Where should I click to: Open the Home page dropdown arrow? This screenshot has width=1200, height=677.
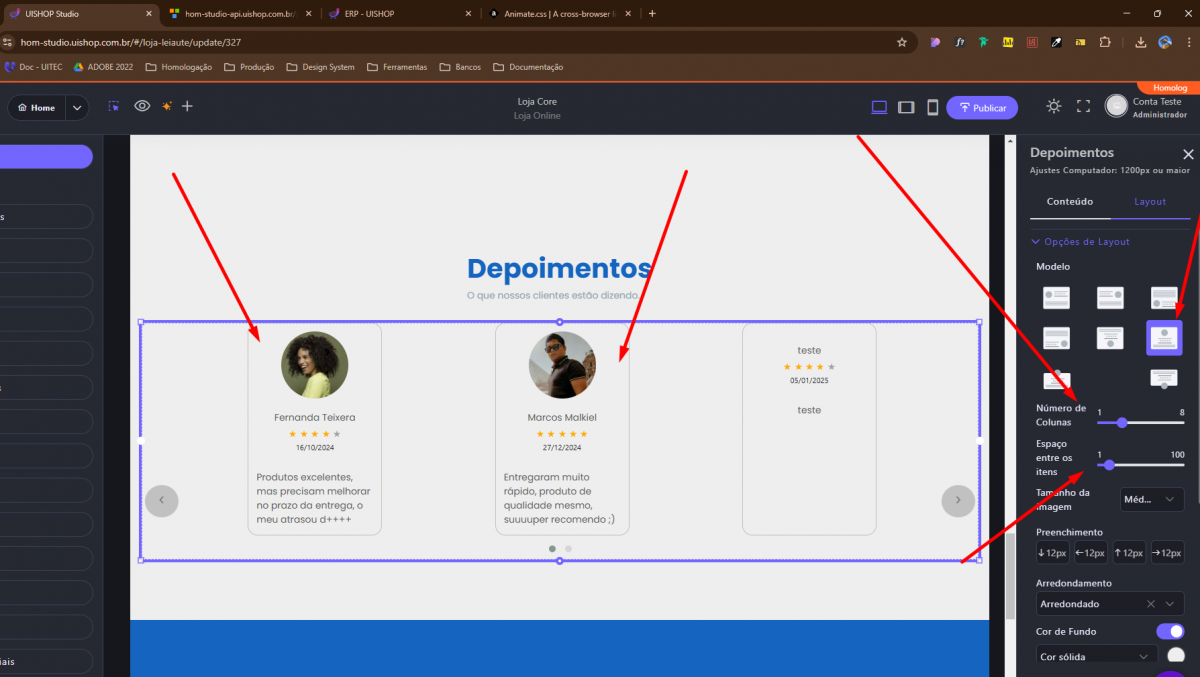click(x=77, y=108)
